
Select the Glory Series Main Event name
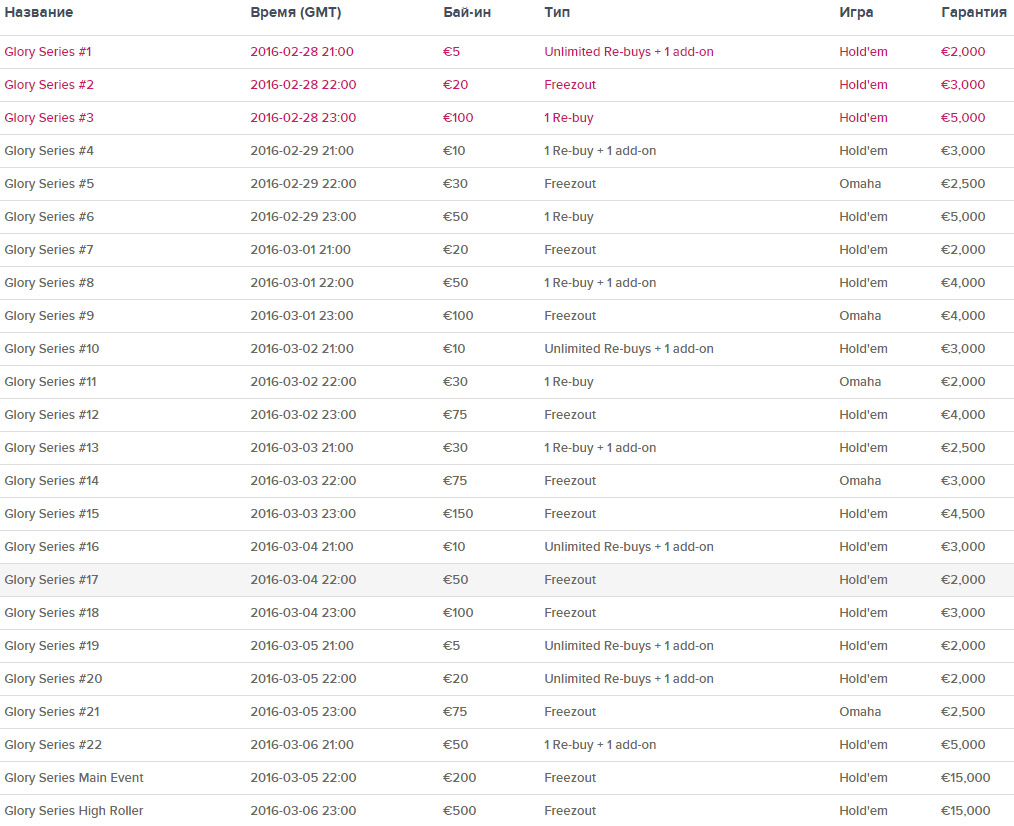(x=74, y=777)
